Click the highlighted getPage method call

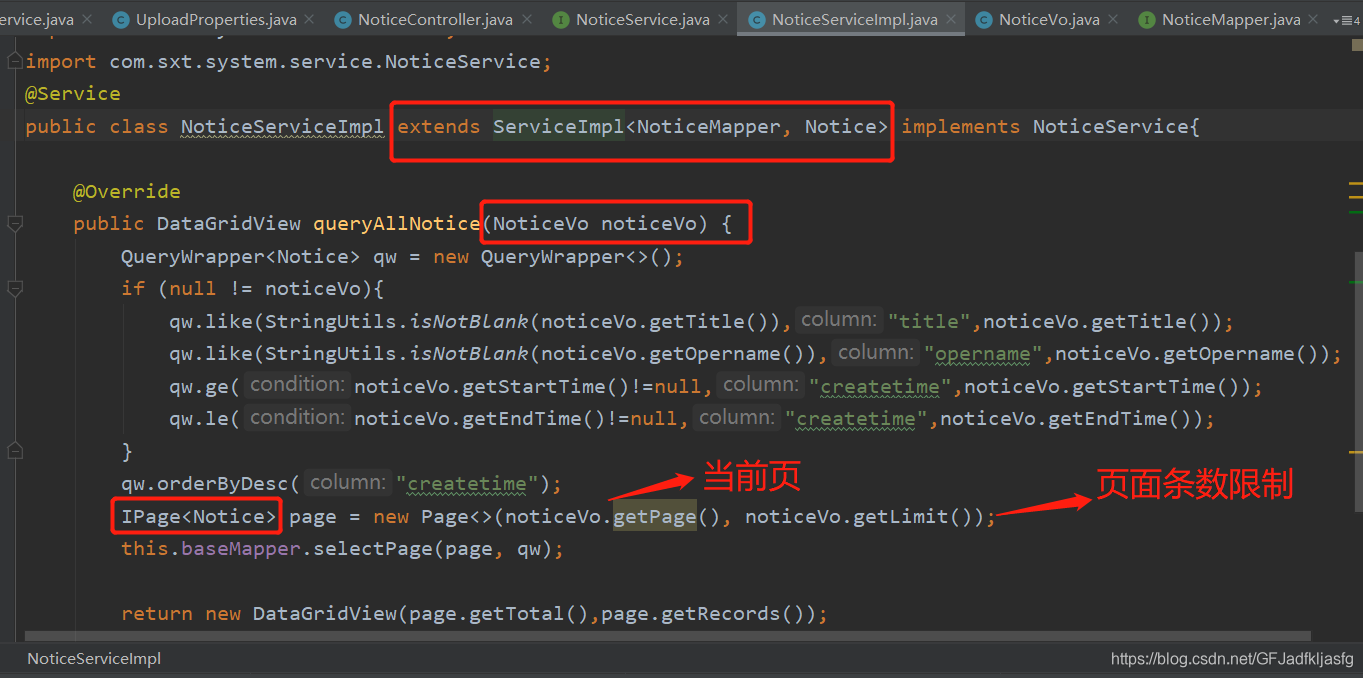(655, 516)
